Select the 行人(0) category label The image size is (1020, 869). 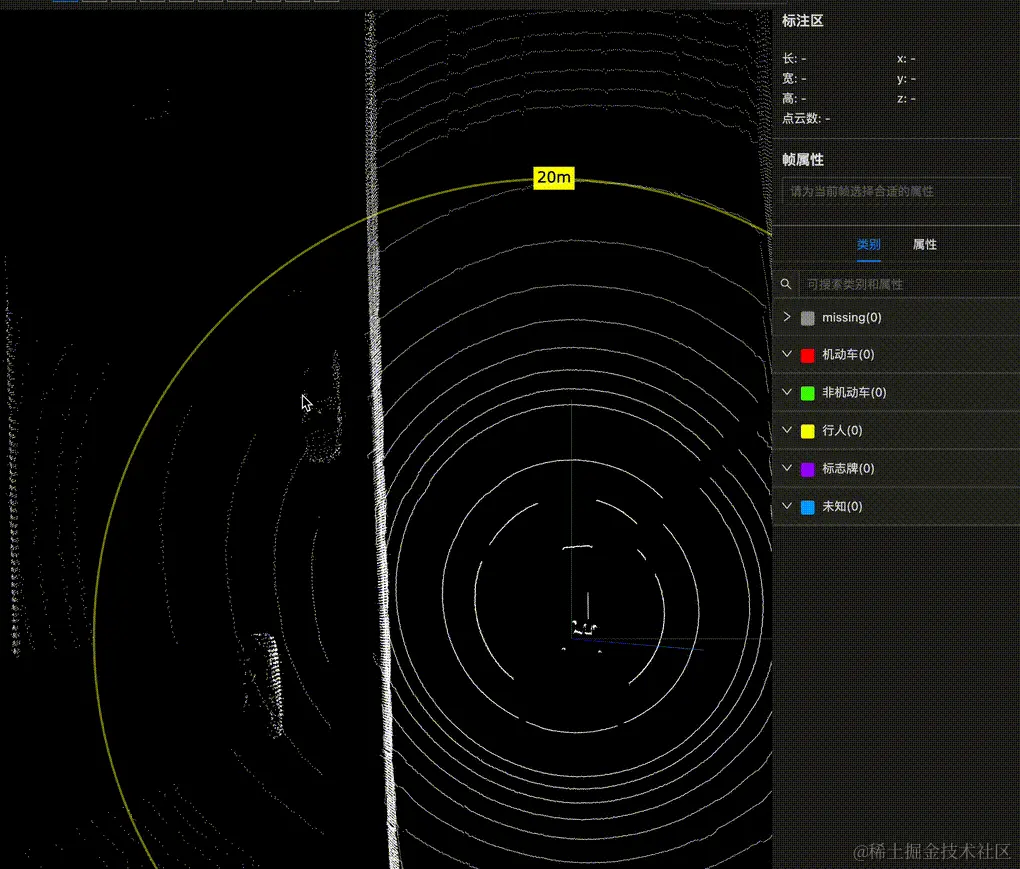tap(842, 430)
